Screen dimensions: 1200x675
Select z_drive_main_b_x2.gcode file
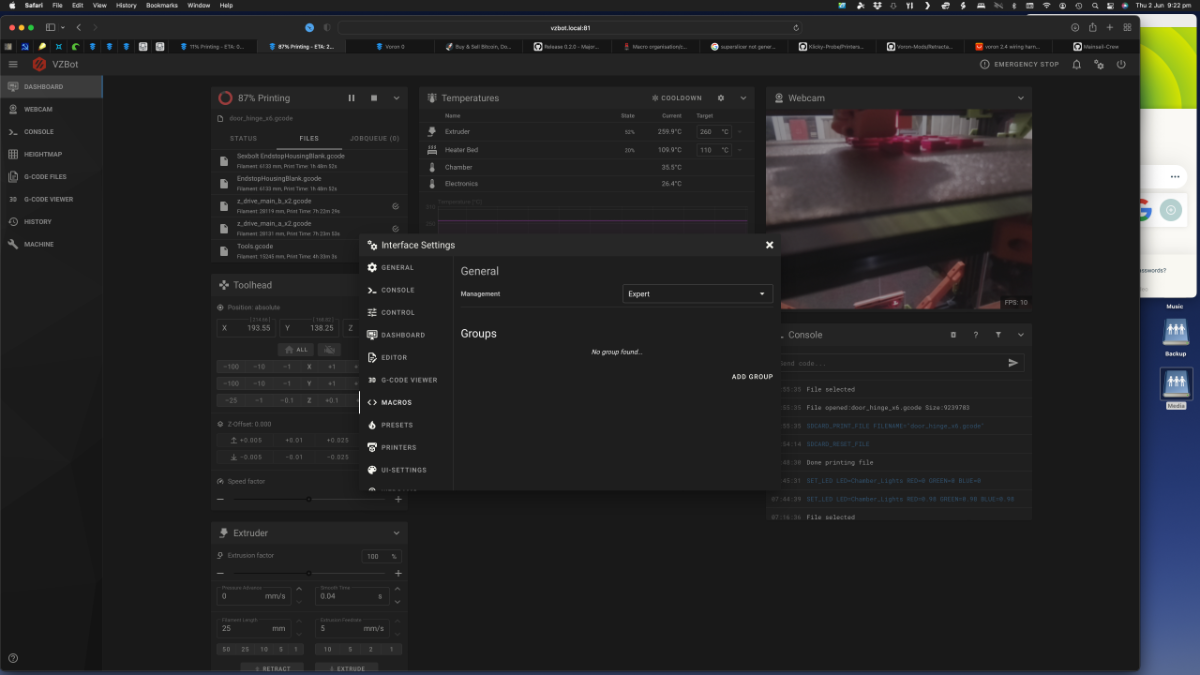coord(310,206)
